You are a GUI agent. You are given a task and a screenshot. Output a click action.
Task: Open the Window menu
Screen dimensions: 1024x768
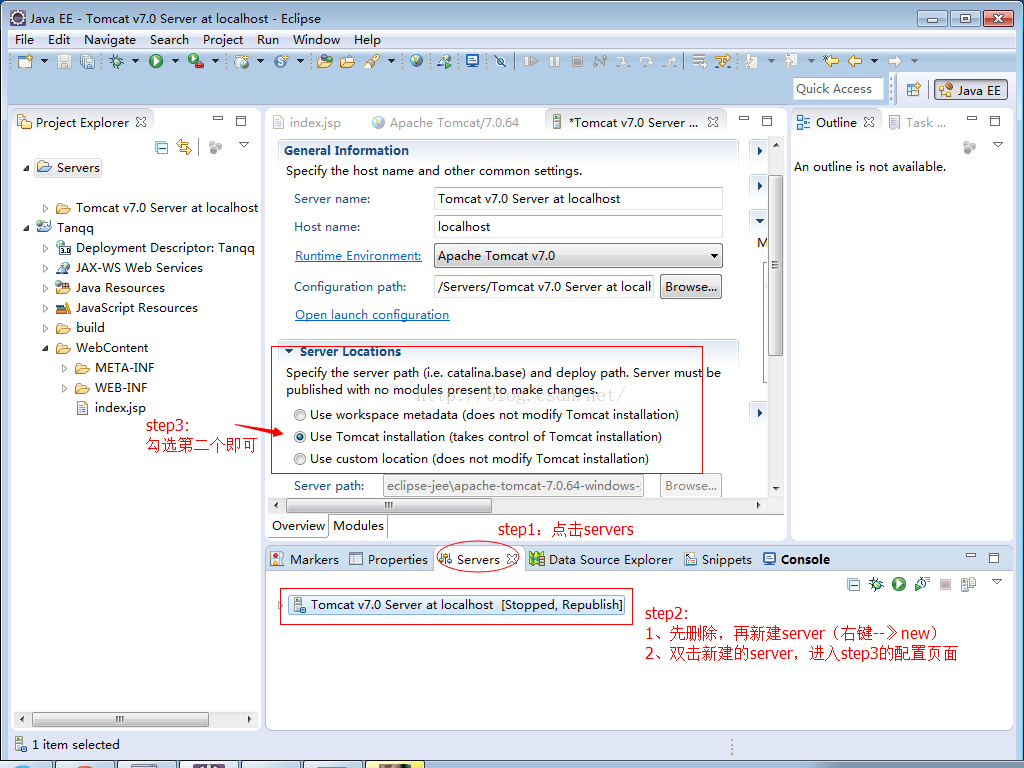point(316,39)
